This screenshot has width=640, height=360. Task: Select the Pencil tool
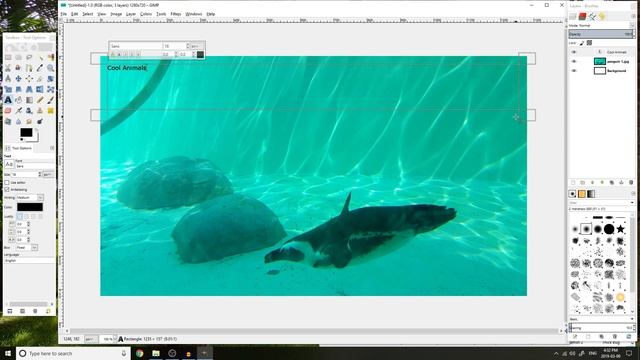40,100
